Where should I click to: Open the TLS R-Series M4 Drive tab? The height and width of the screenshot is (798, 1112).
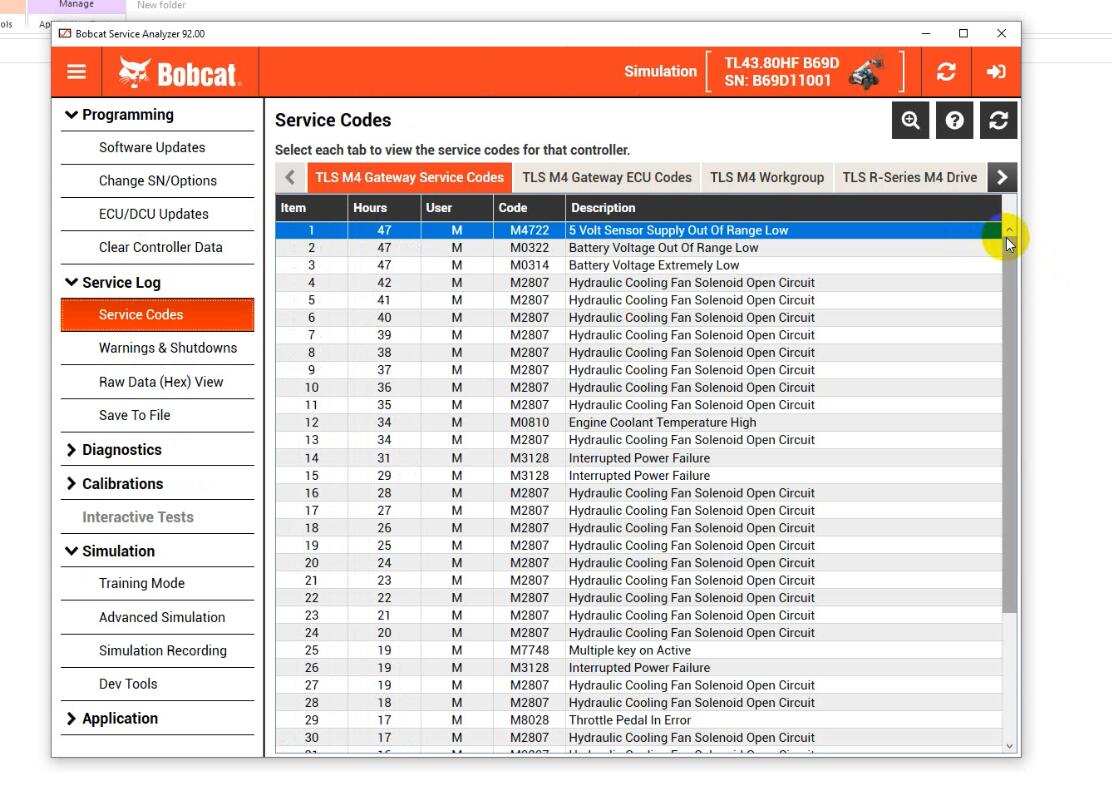pos(910,177)
